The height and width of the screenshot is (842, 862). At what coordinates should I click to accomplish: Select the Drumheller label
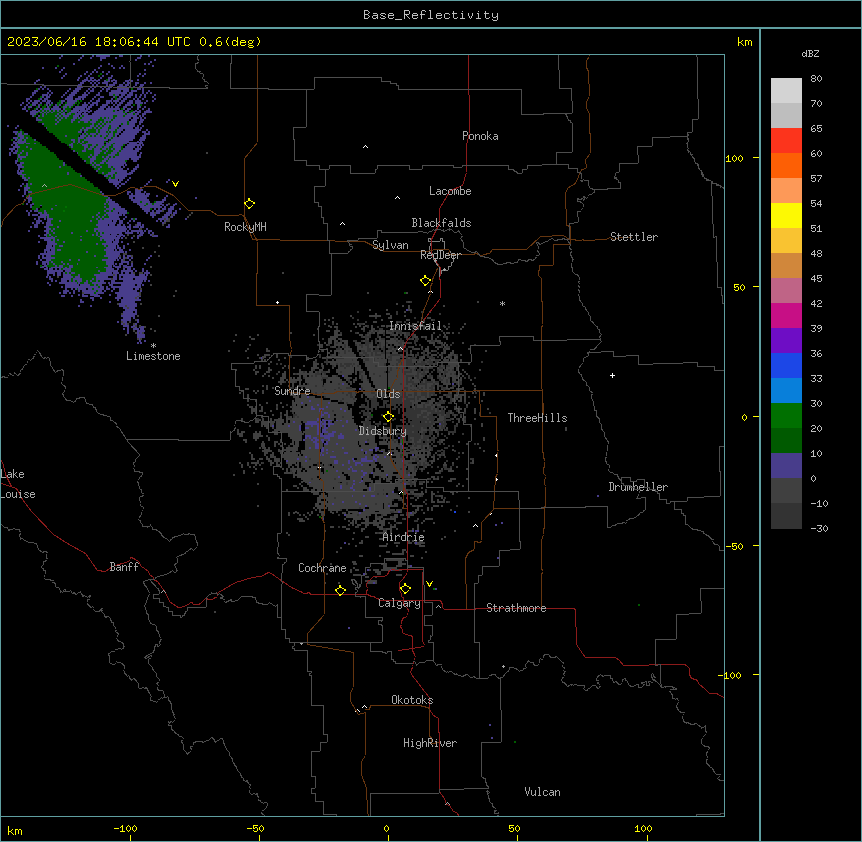pos(638,487)
